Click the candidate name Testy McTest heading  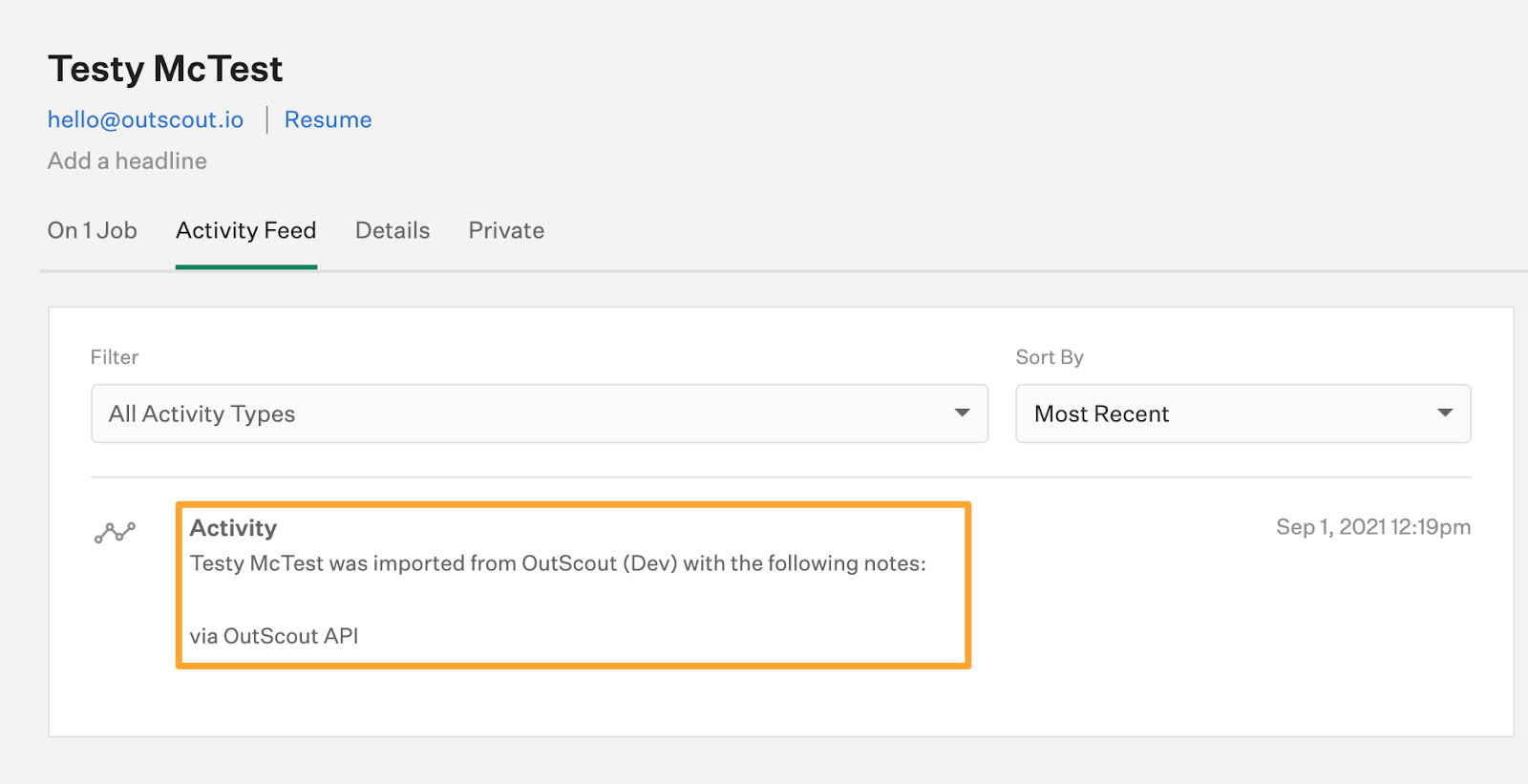[x=165, y=69]
